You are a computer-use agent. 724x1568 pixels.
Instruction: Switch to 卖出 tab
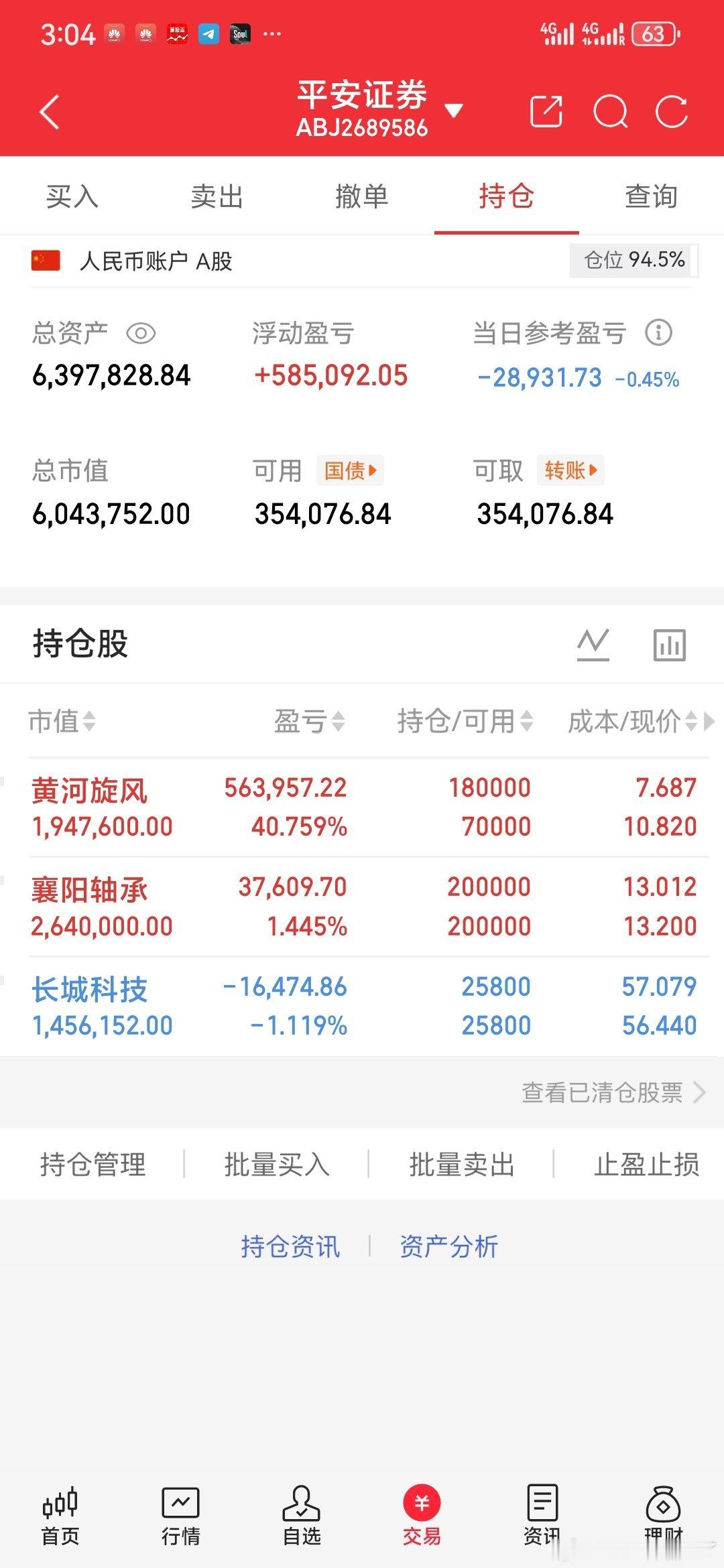tap(217, 196)
